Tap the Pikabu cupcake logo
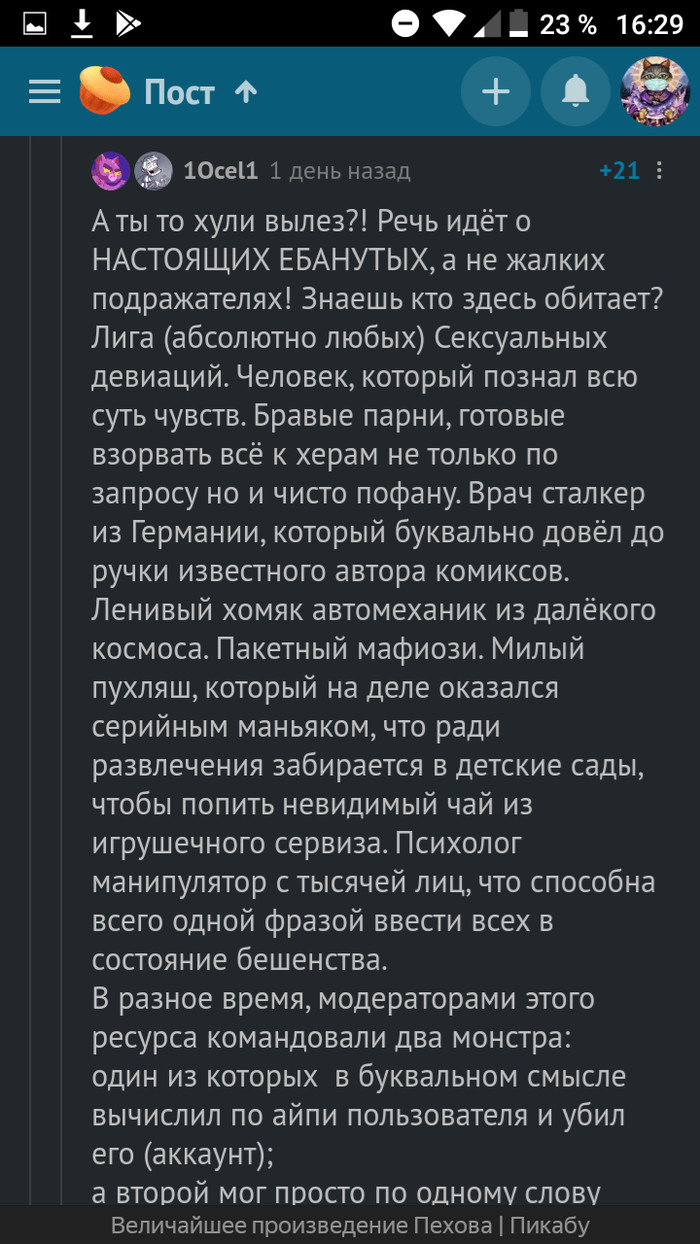The height and width of the screenshot is (1244, 700). pos(105,92)
